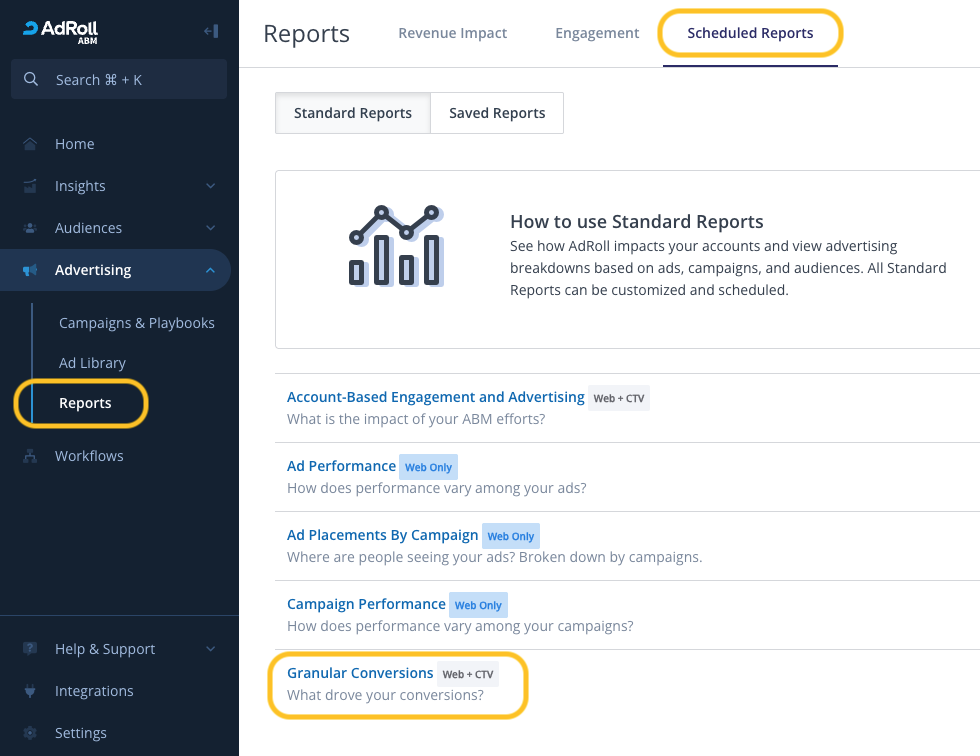Expand the Help & Support chevron
980x756 pixels.
tap(210, 649)
